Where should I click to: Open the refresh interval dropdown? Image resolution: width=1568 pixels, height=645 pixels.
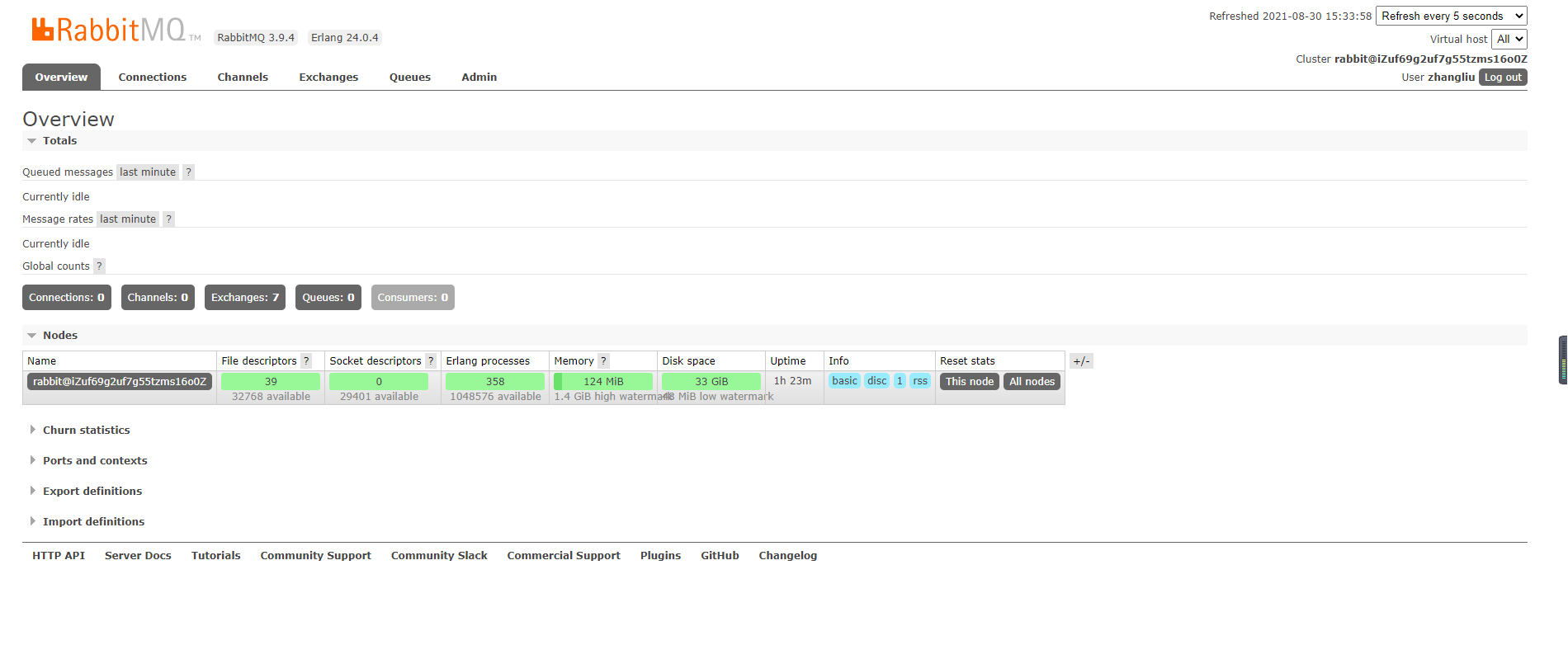click(1452, 16)
